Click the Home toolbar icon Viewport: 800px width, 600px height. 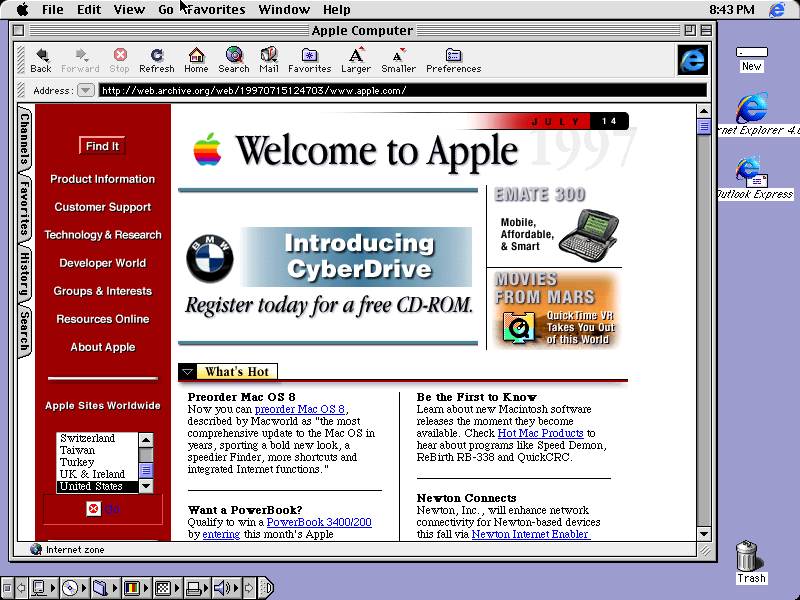(x=196, y=61)
